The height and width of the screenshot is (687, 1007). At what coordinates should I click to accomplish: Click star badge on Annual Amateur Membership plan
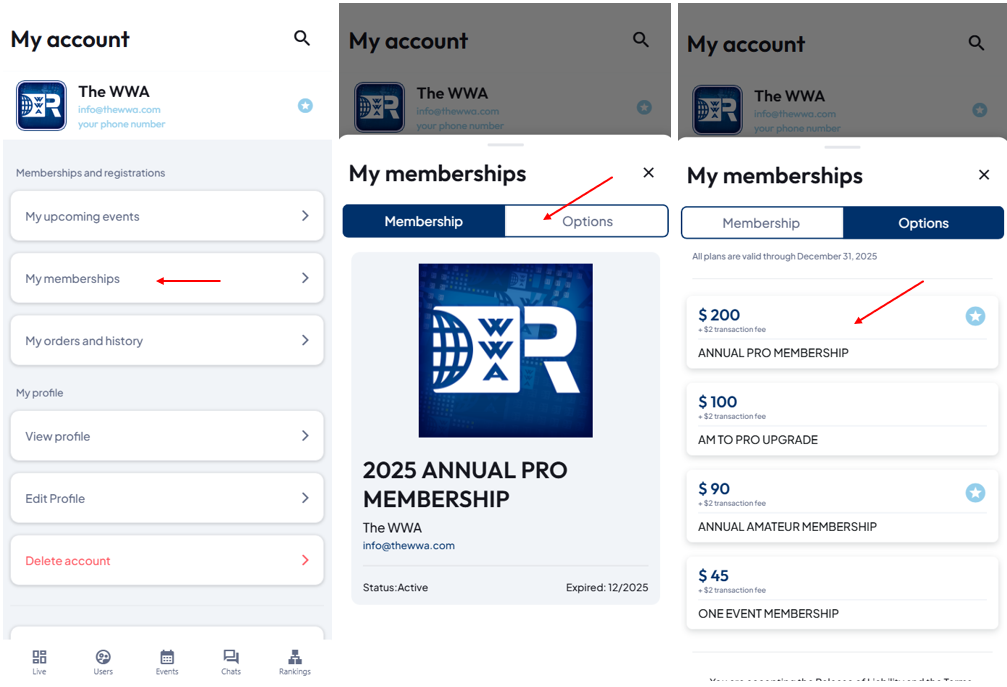(975, 492)
